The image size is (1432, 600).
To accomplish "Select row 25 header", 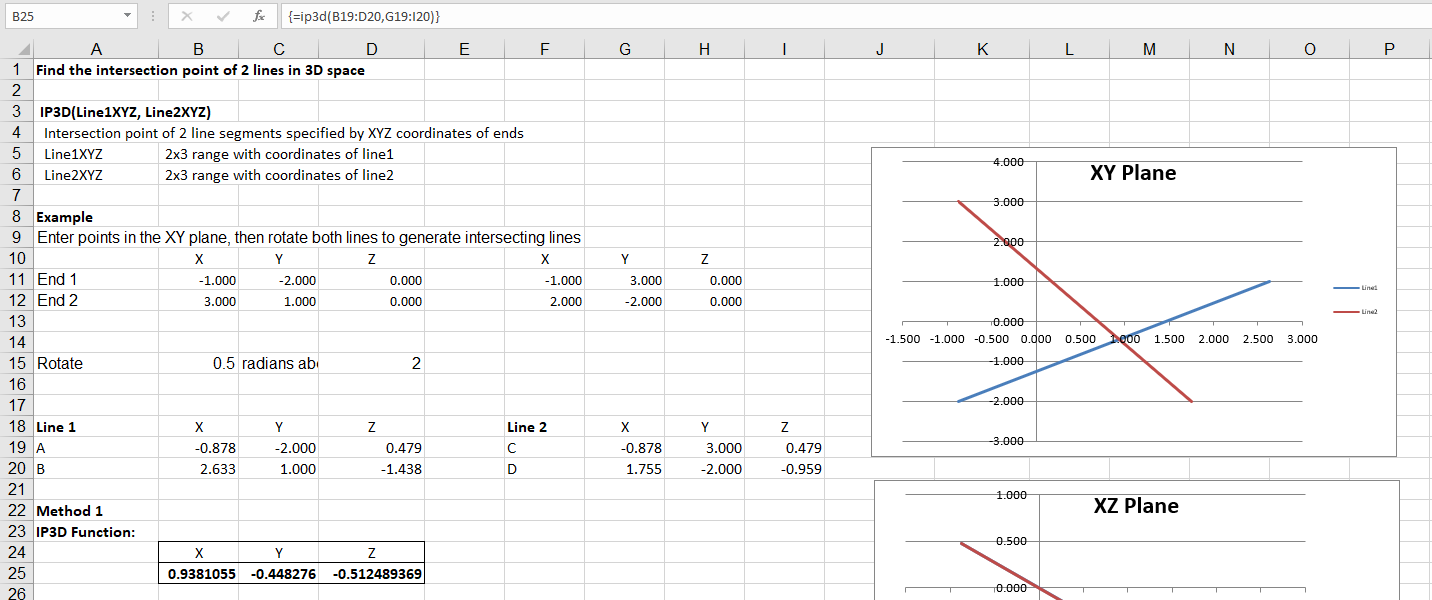I will tap(16, 574).
